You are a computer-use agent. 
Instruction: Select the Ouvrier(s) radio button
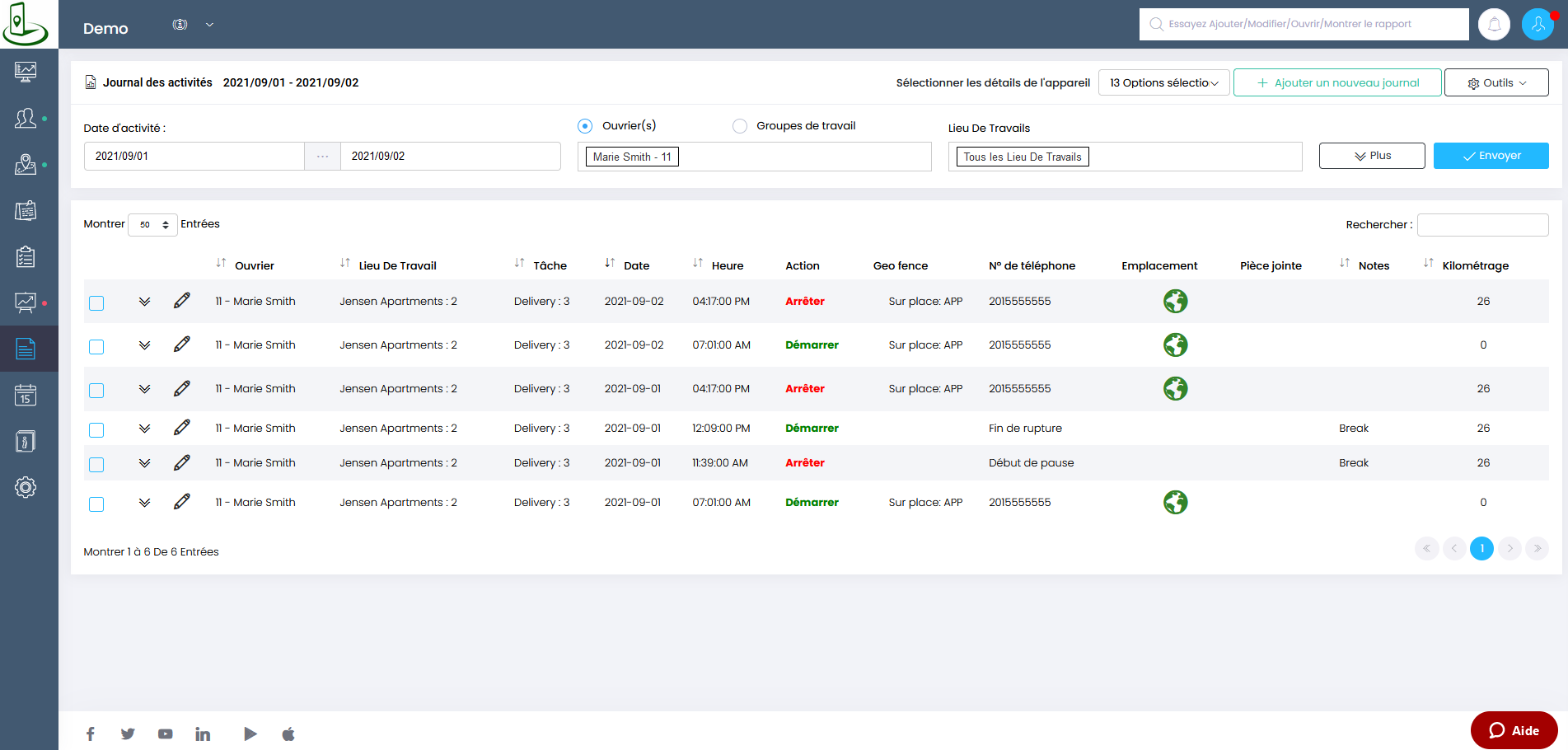tap(585, 126)
